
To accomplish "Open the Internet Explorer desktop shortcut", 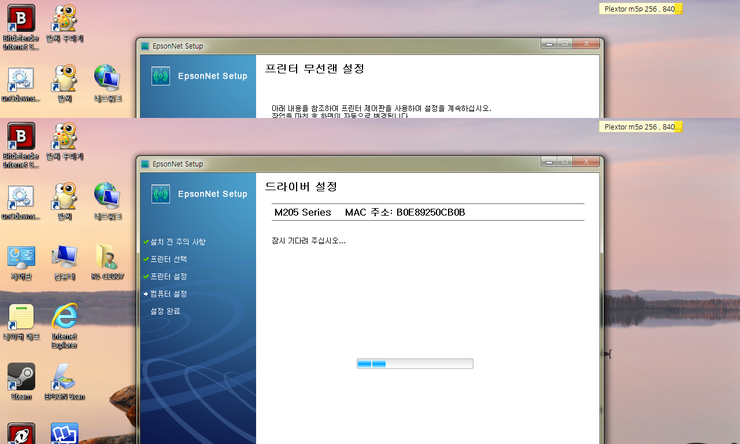I will coord(65,318).
